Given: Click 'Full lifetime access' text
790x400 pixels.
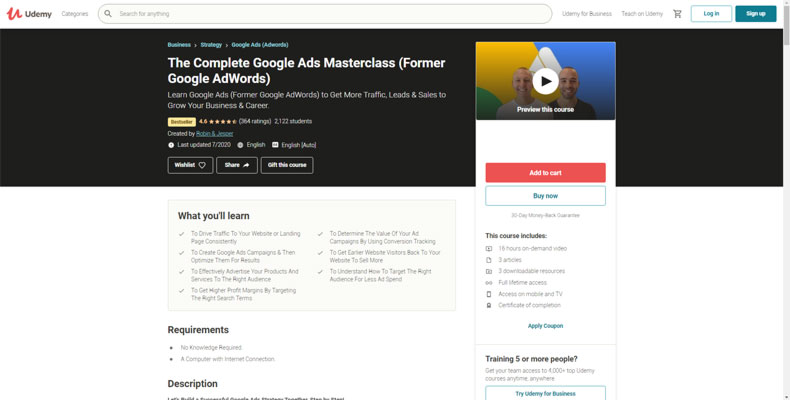Looking at the screenshot, I should pos(522,283).
